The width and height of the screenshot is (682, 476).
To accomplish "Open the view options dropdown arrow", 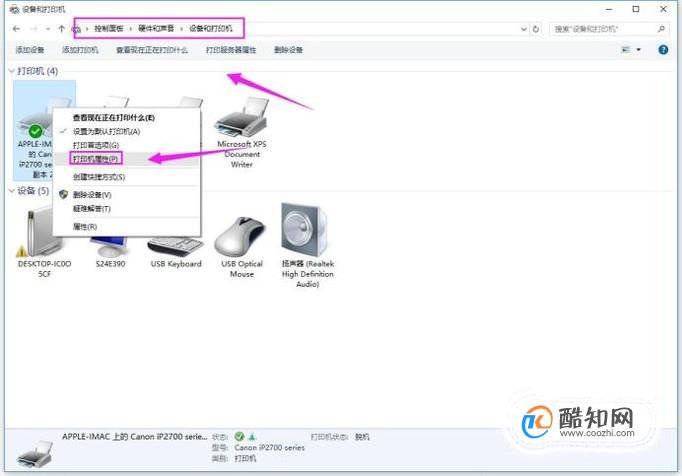I will point(639,50).
